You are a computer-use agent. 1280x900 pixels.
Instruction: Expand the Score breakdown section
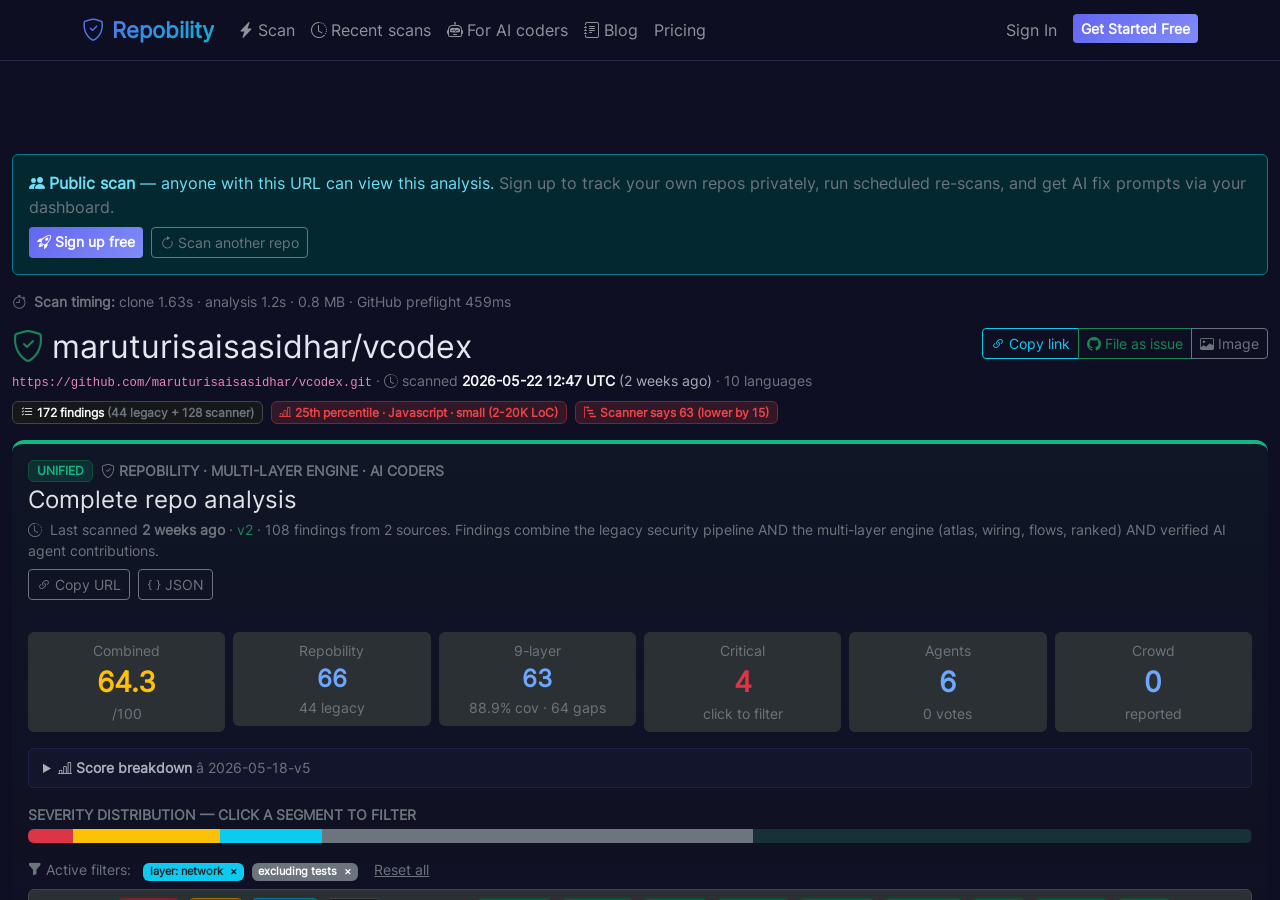640,768
